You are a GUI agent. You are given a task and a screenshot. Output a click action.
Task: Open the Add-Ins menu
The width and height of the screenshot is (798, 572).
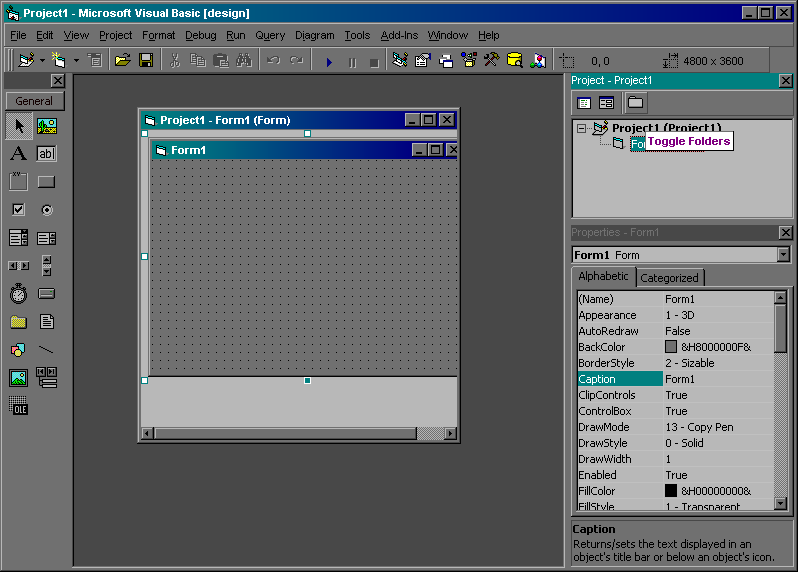pos(399,35)
